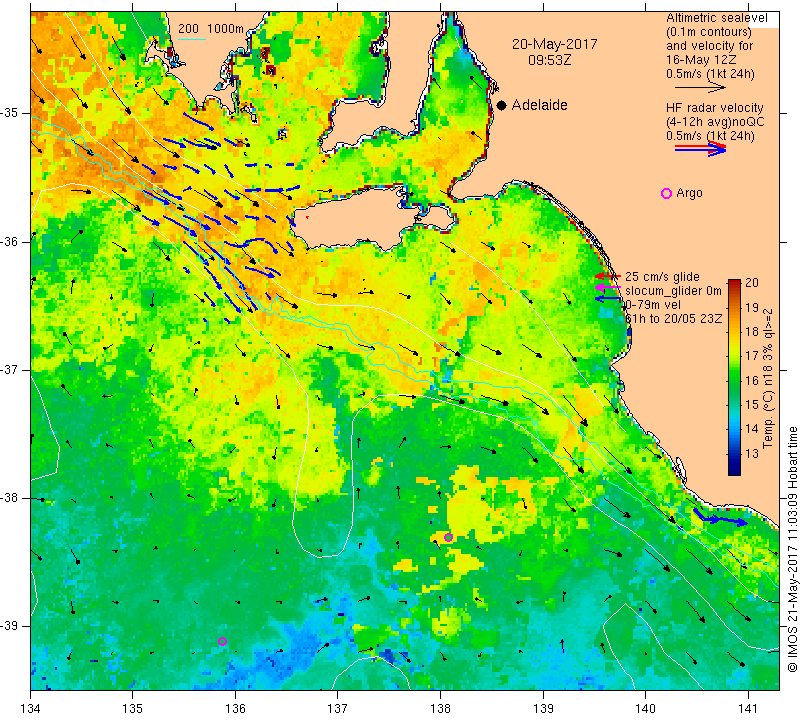800x720 pixels.
Task: Select the 'slocum_glider 0m' label
Action: [x=673, y=291]
